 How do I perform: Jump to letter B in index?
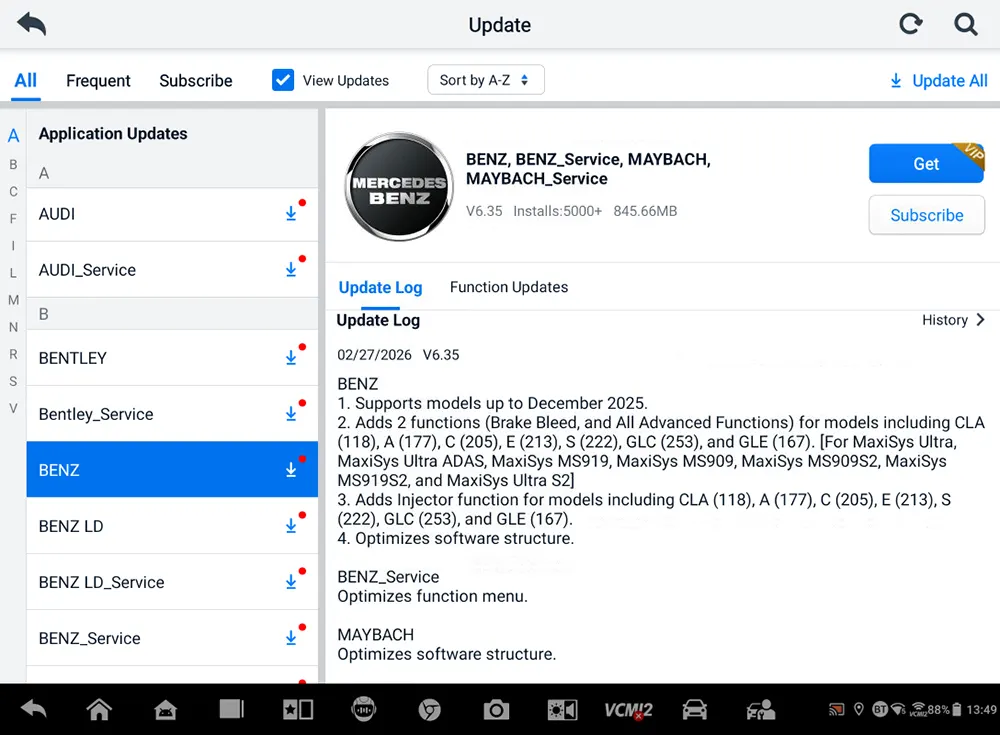(x=13, y=165)
